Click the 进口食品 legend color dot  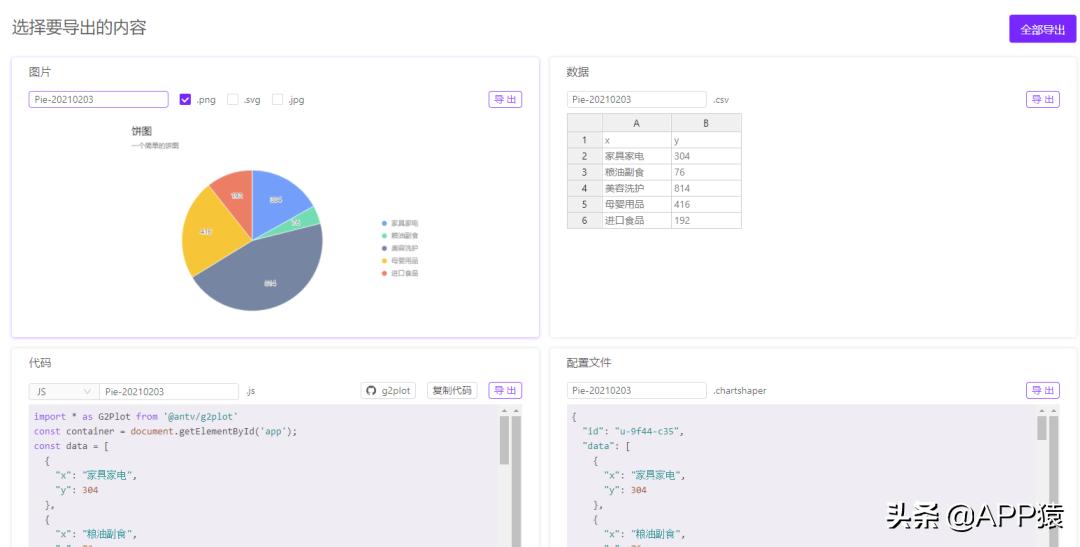pyautogui.click(x=384, y=273)
